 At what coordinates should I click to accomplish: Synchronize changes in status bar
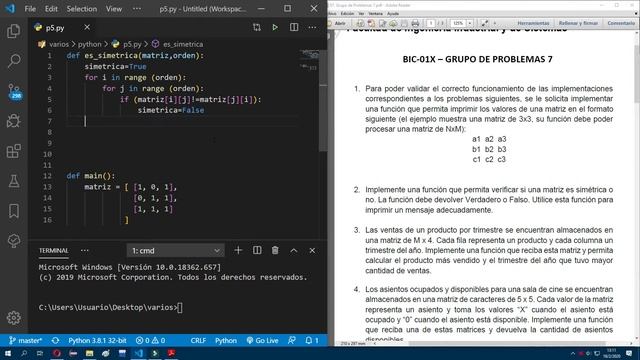[x=56, y=340]
